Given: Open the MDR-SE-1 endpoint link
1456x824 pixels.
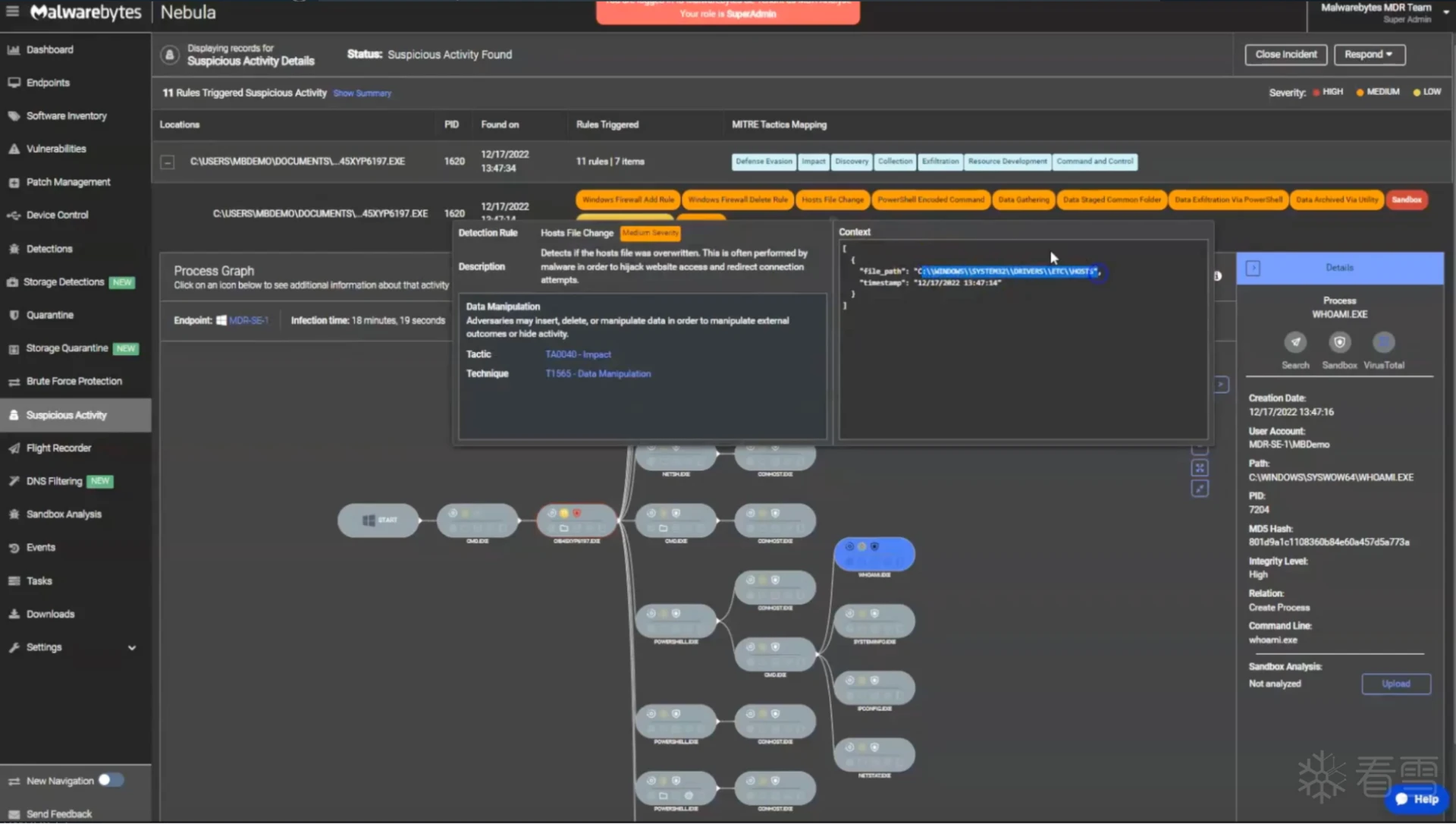Looking at the screenshot, I should point(249,321).
